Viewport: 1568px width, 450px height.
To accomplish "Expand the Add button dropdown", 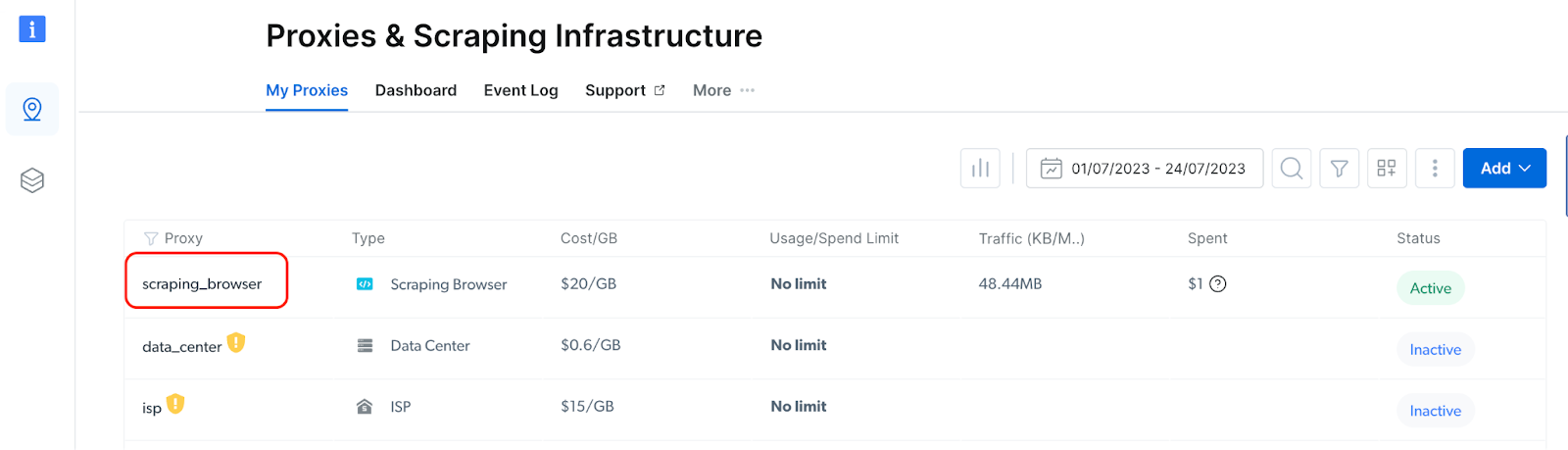I will (x=1504, y=169).
